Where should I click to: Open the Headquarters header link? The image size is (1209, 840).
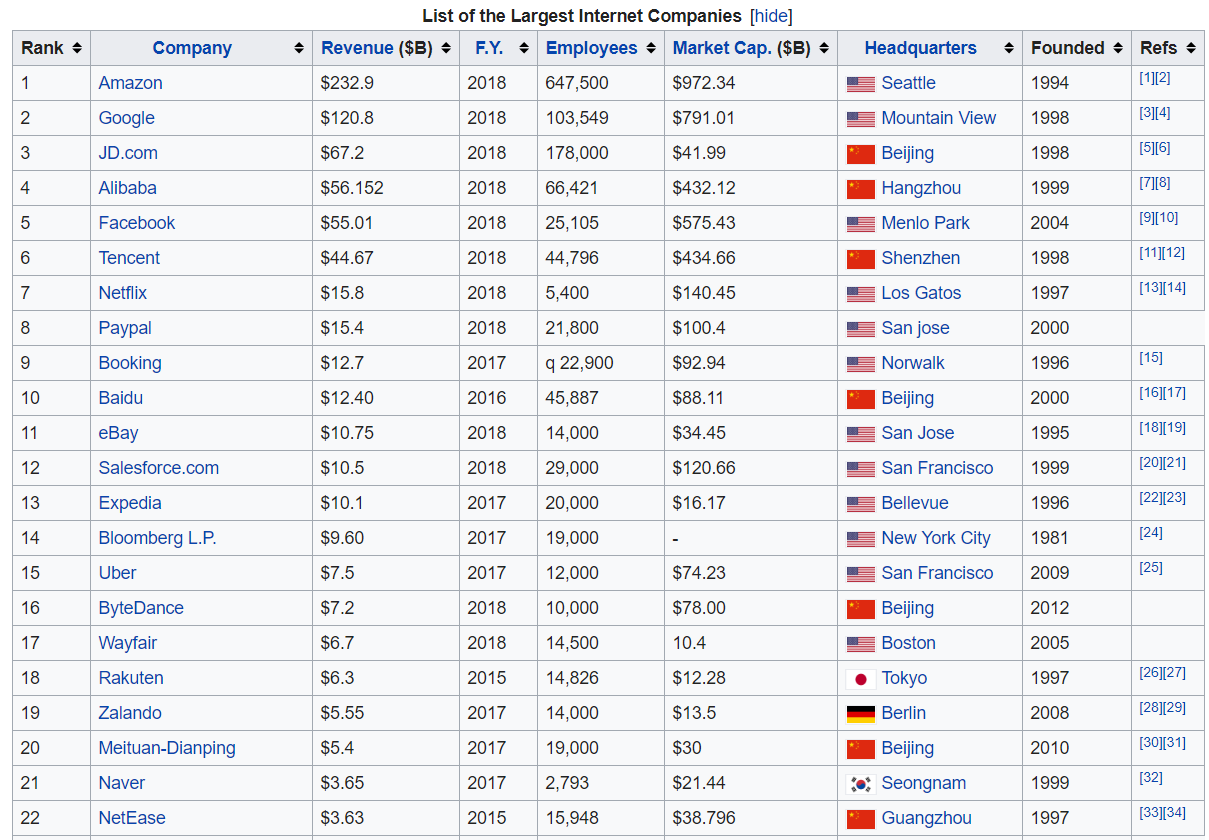click(x=920, y=48)
